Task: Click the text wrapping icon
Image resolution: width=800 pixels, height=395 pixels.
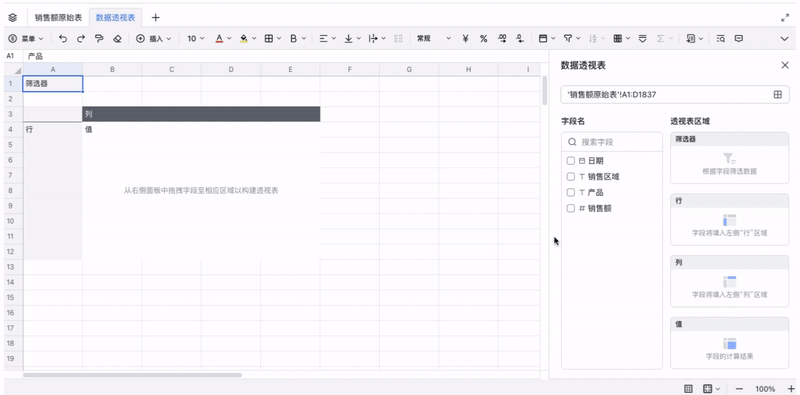Action: (373, 38)
